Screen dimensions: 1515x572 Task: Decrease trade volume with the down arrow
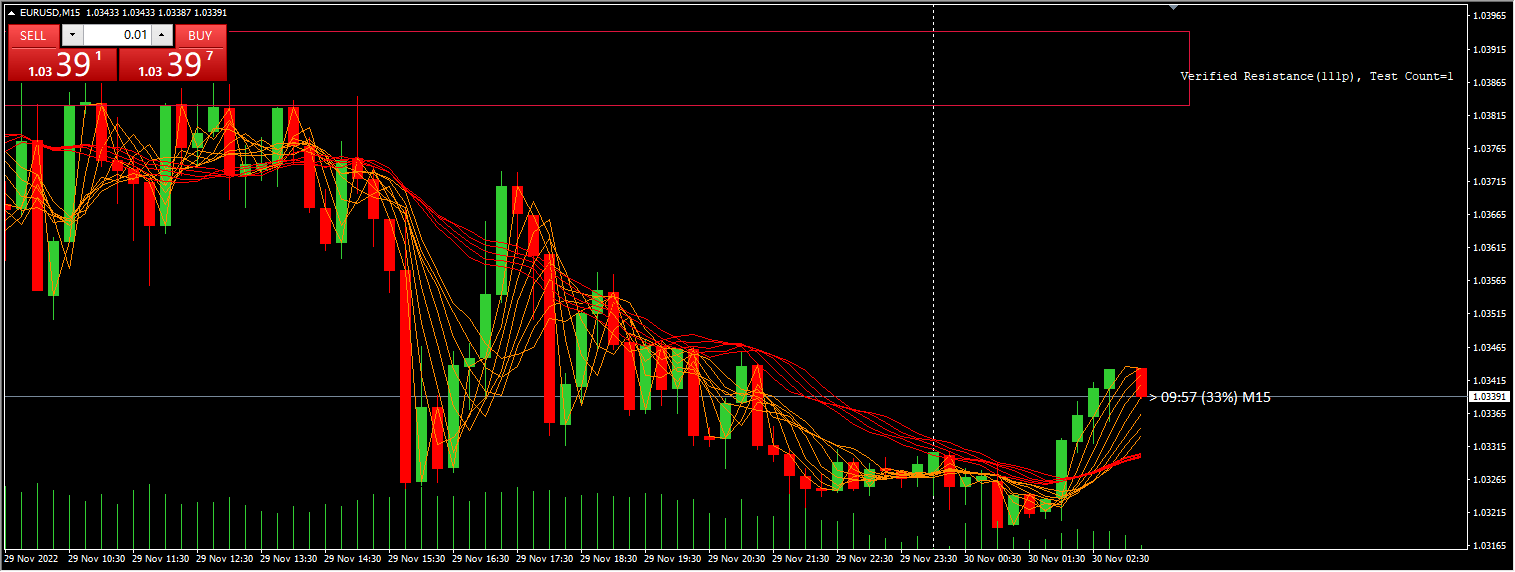[72, 35]
